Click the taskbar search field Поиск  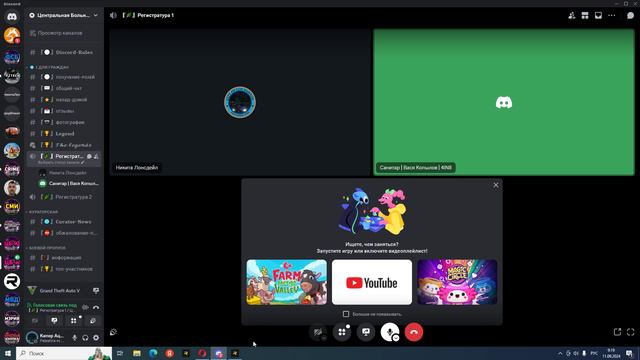pyautogui.click(x=64, y=353)
